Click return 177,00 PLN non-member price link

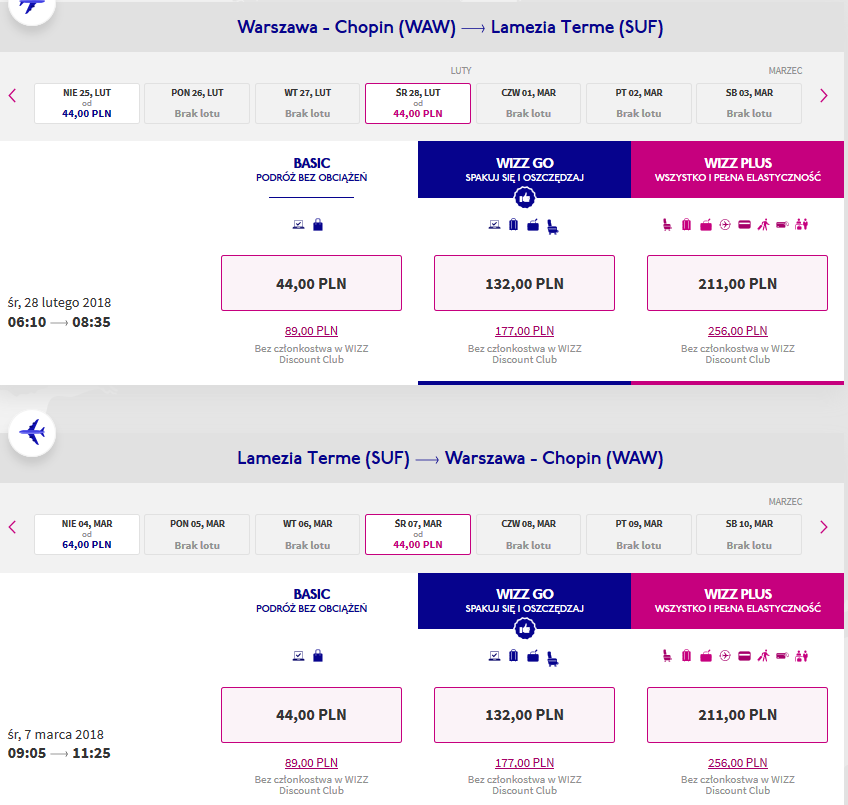pyautogui.click(x=525, y=762)
